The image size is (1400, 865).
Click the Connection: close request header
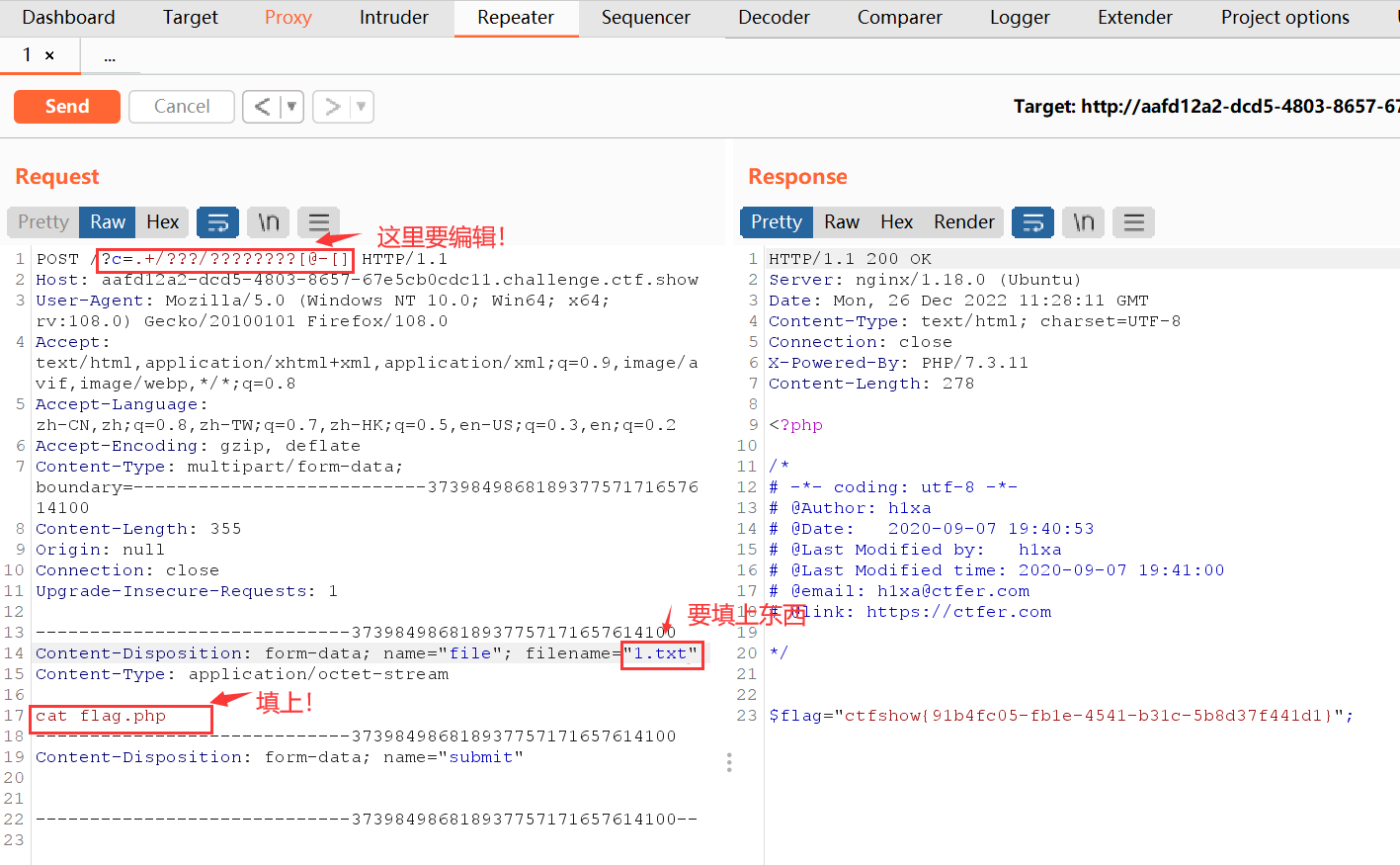tap(127, 570)
